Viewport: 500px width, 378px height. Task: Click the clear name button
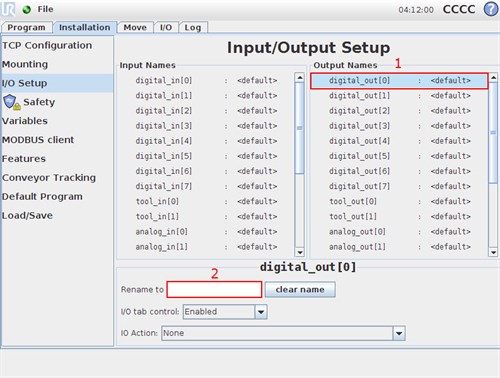(x=300, y=290)
